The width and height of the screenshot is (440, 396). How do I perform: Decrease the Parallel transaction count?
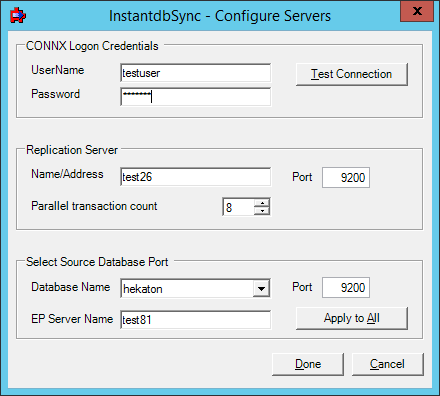(262, 211)
